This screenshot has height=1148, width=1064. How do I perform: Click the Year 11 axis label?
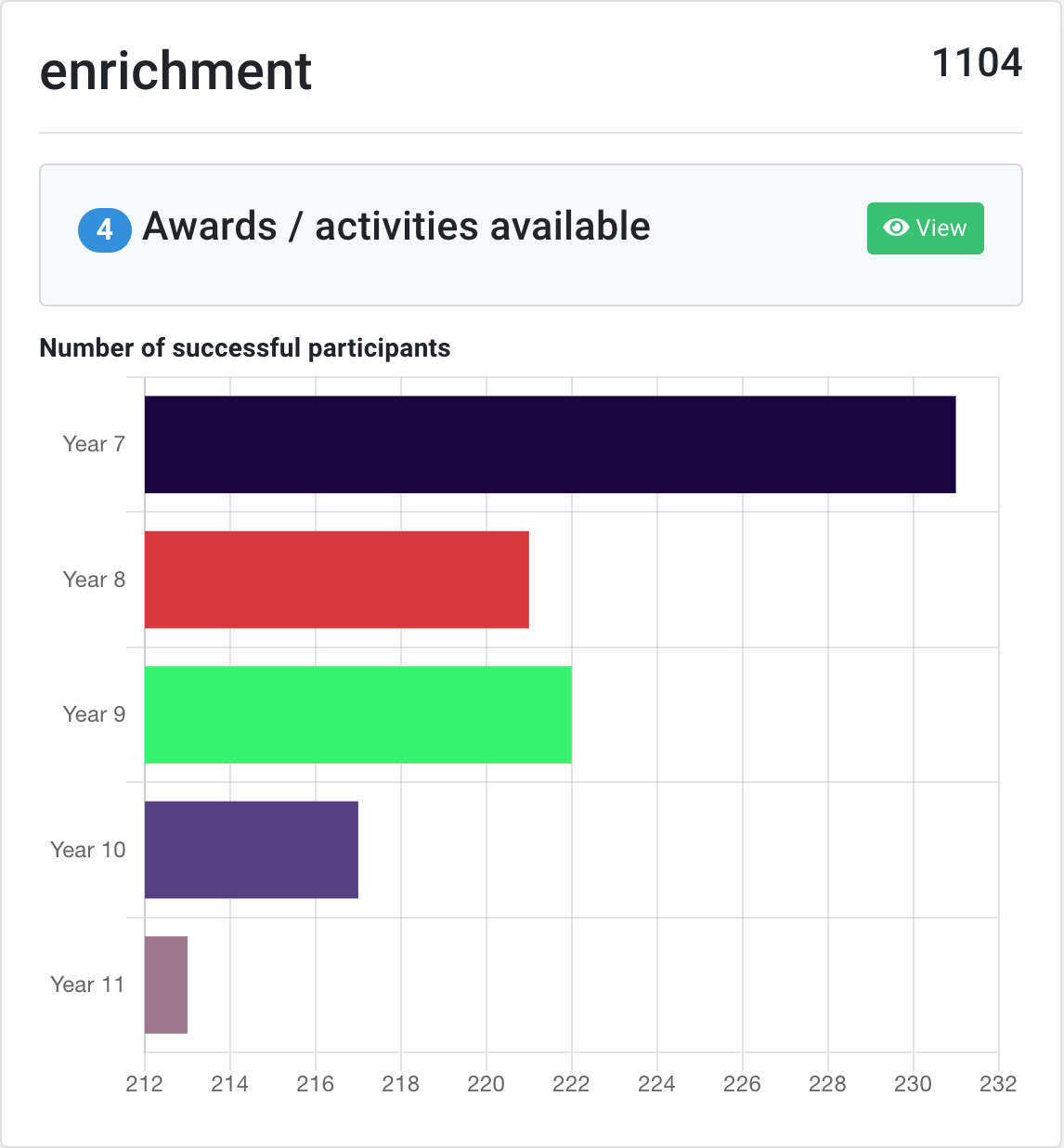(87, 985)
